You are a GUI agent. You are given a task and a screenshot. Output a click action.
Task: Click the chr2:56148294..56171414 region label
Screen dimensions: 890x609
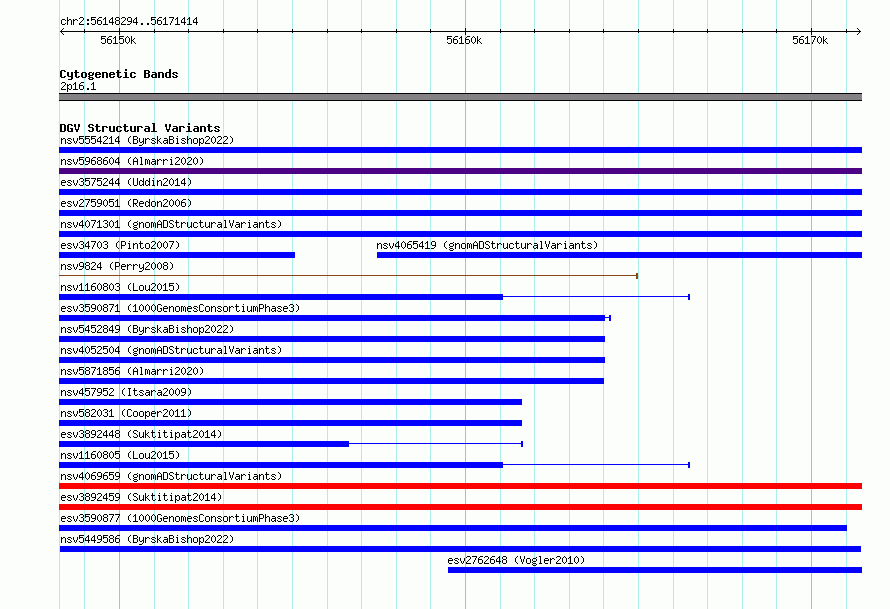click(x=129, y=21)
